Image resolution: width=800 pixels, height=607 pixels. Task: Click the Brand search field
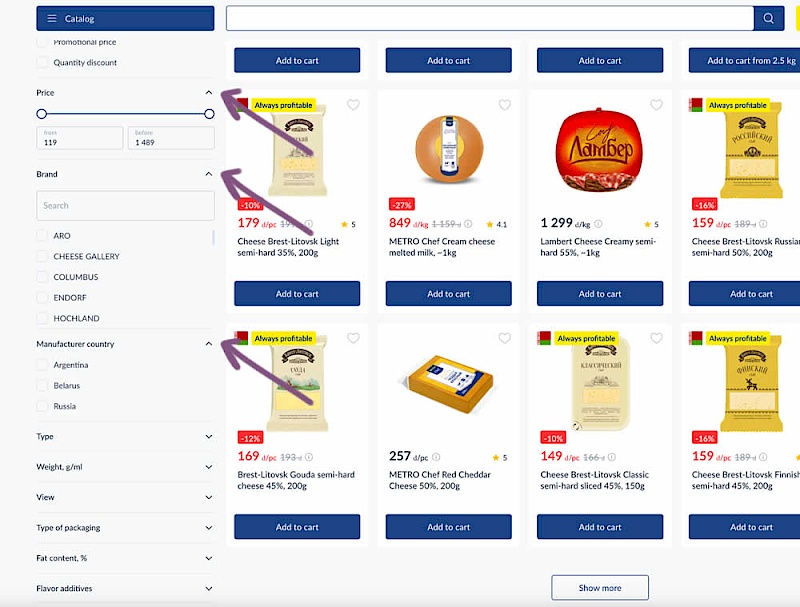coord(125,205)
